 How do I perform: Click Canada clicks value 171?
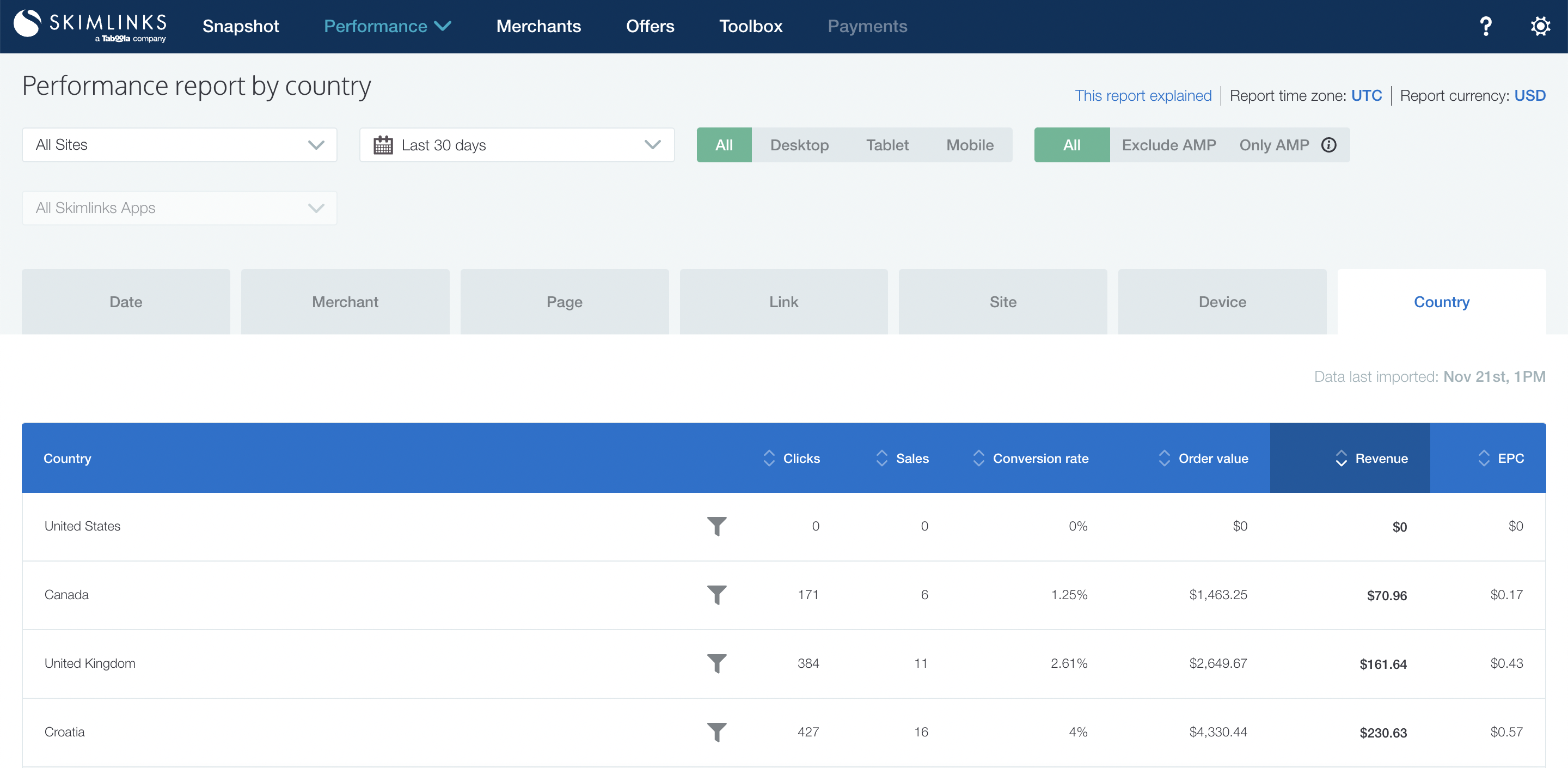808,595
